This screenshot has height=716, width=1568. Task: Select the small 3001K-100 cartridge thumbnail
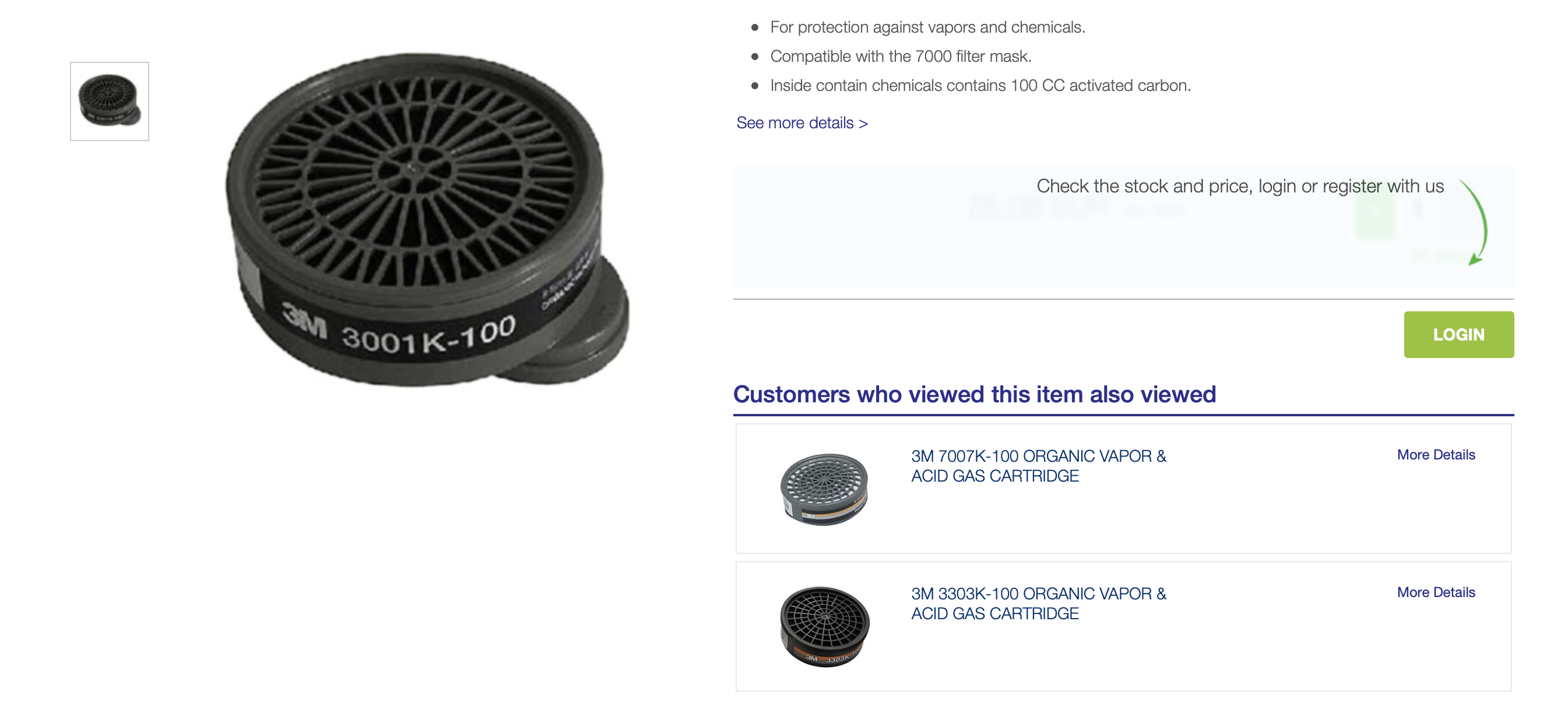tap(110, 101)
